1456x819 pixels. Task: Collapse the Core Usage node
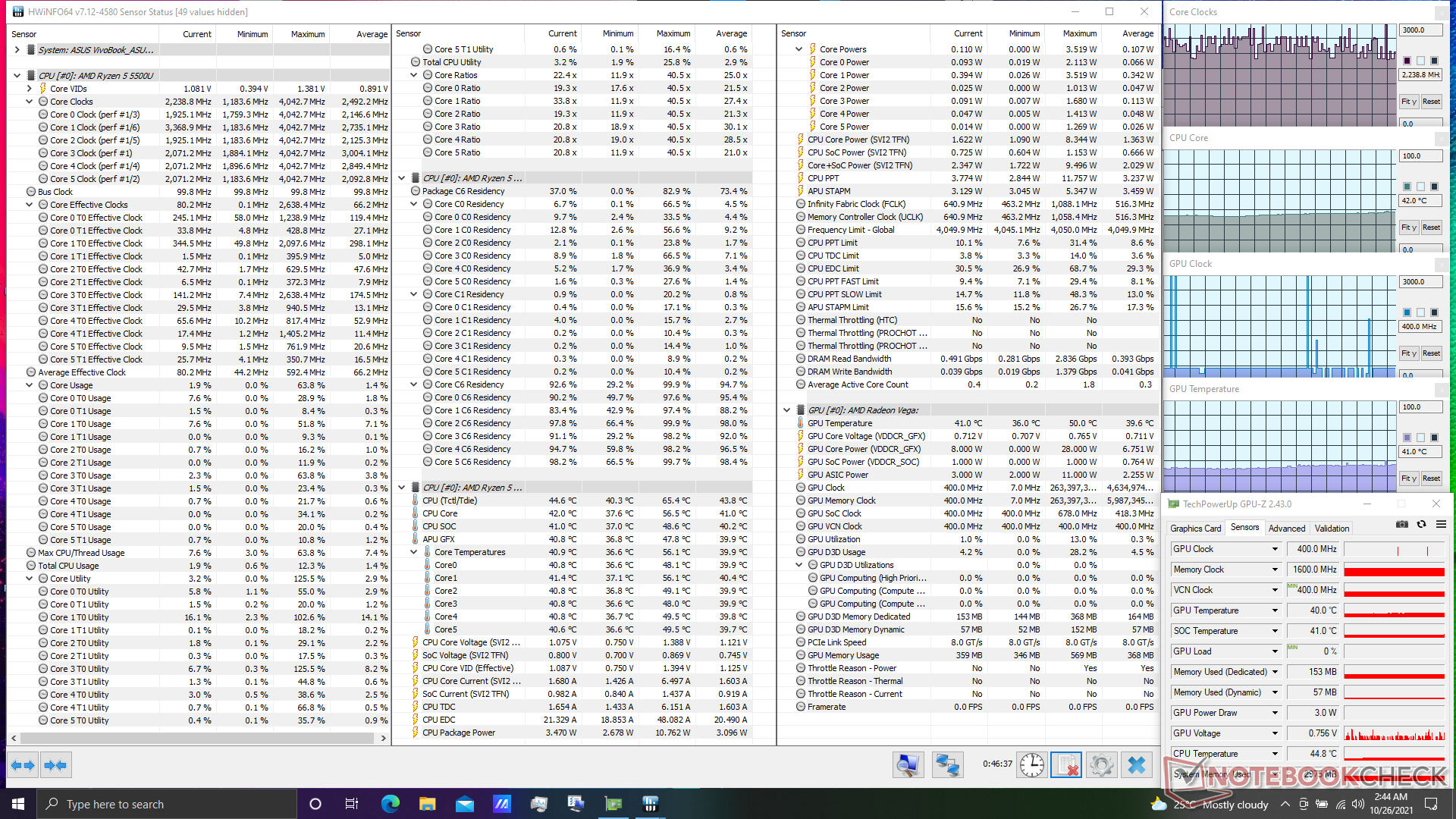(x=30, y=385)
